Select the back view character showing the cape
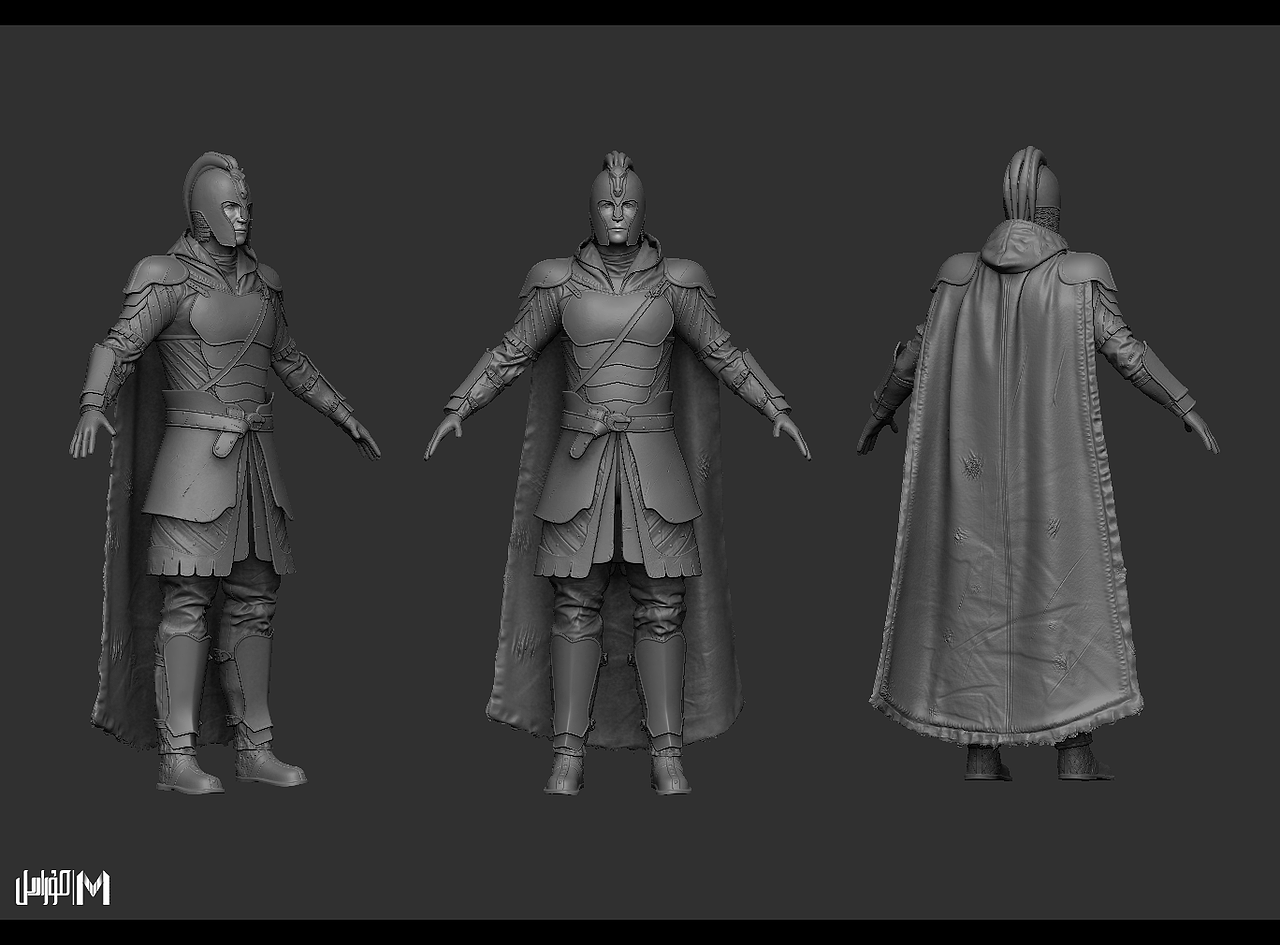This screenshot has width=1280, height=945. point(1037,463)
